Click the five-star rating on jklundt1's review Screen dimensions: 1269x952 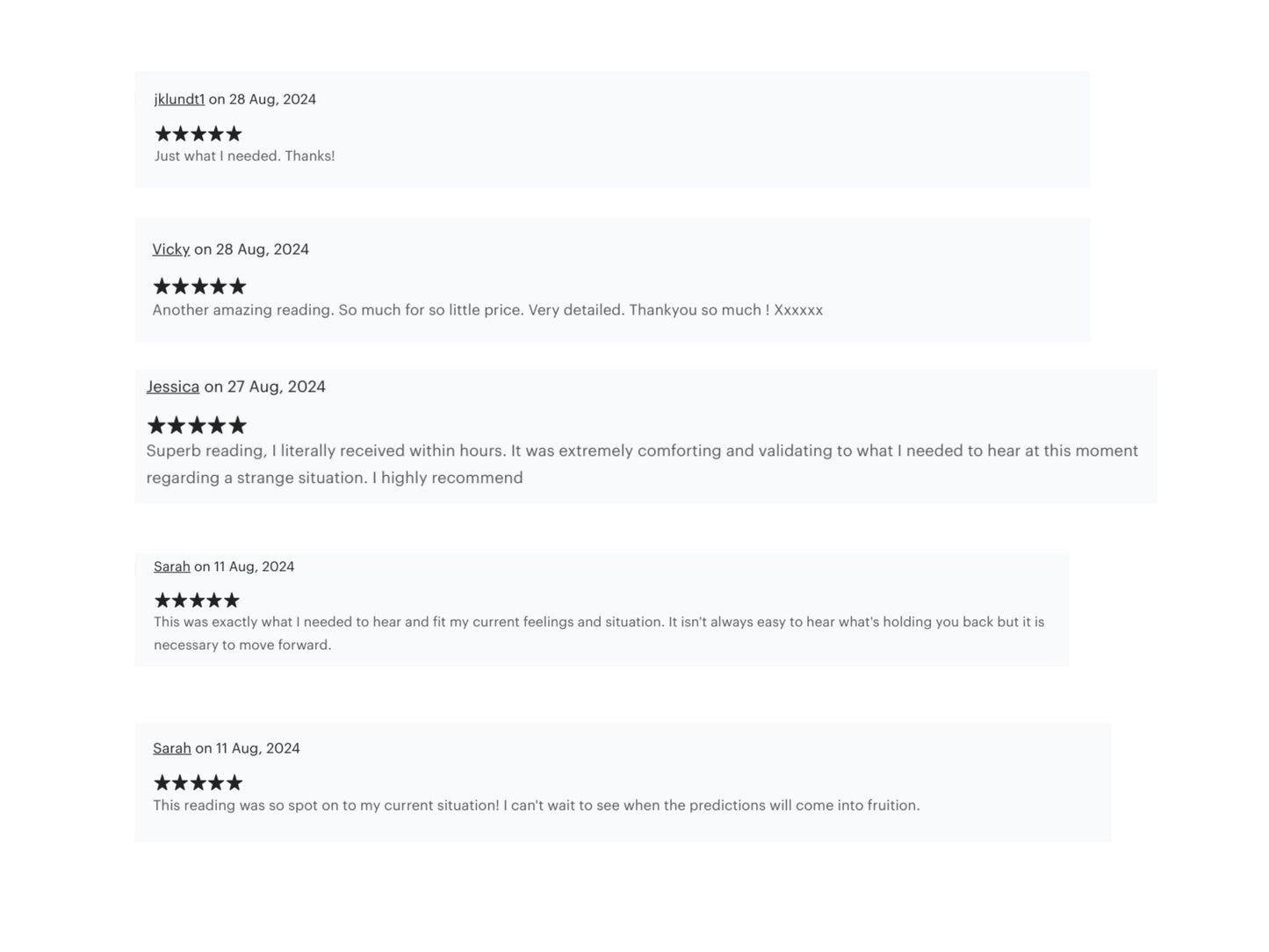click(198, 133)
